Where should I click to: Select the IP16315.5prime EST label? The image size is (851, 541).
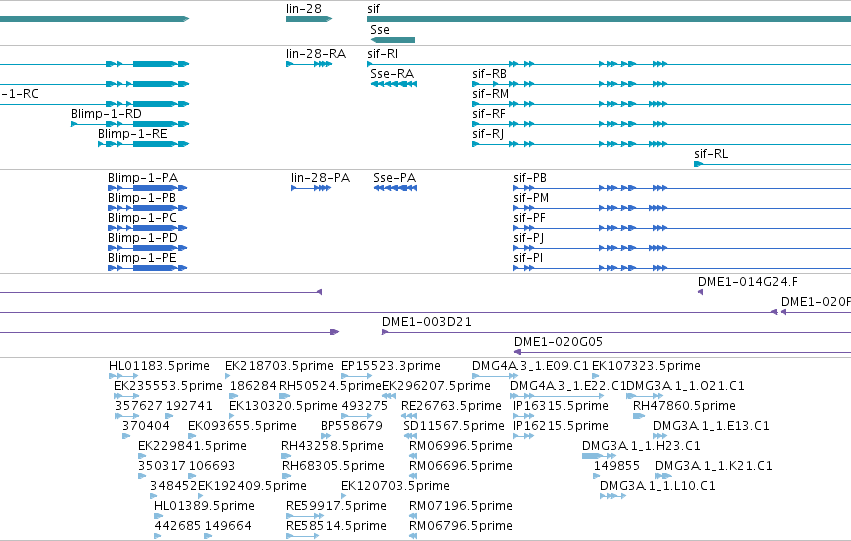tap(561, 406)
